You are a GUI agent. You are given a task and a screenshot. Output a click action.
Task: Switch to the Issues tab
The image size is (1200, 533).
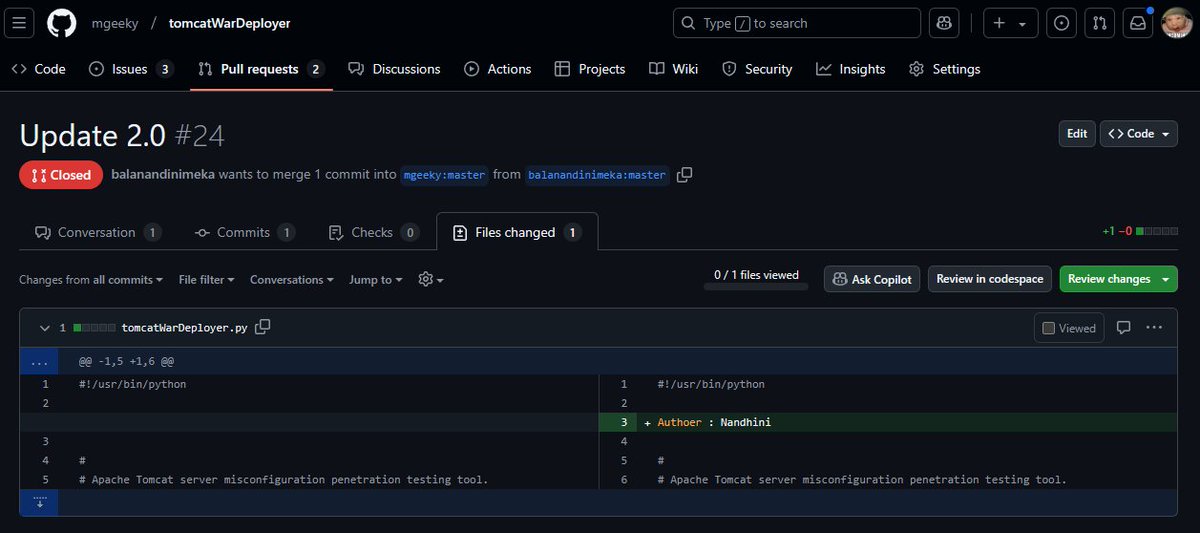pyautogui.click(x=130, y=69)
